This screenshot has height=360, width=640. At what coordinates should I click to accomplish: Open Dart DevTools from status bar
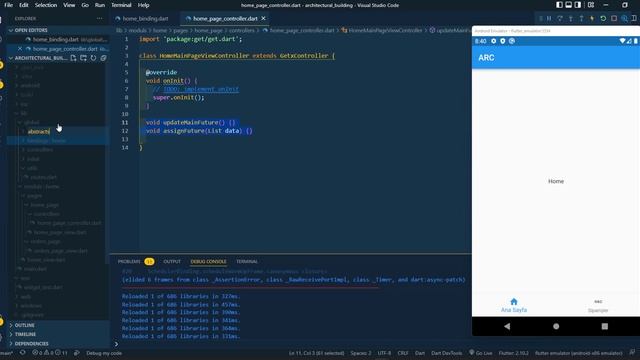pos(447,353)
